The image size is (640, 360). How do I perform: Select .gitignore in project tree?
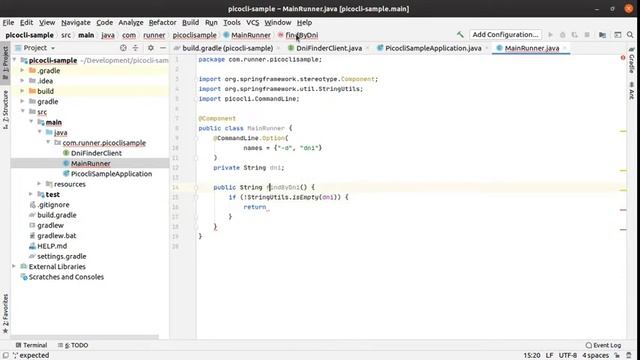point(53,204)
